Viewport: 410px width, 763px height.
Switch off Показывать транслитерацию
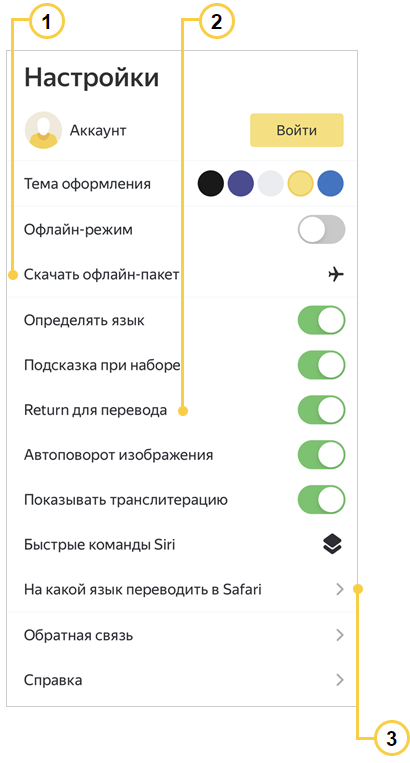(321, 500)
